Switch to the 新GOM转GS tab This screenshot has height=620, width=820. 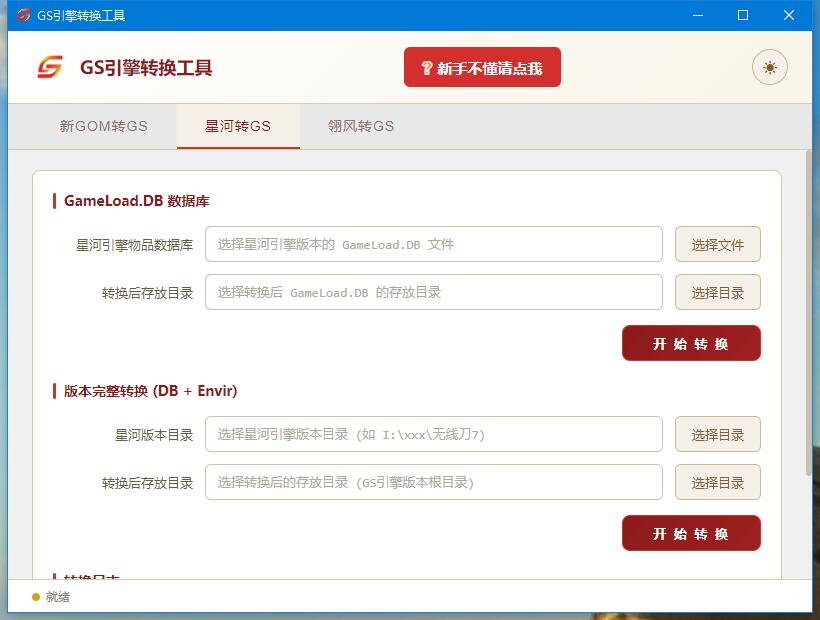104,126
